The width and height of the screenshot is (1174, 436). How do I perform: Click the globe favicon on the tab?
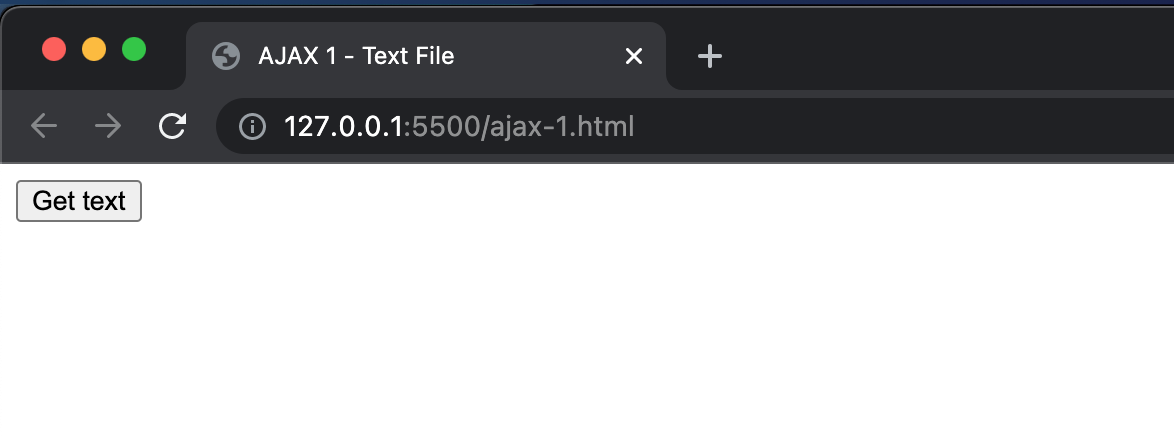225,56
